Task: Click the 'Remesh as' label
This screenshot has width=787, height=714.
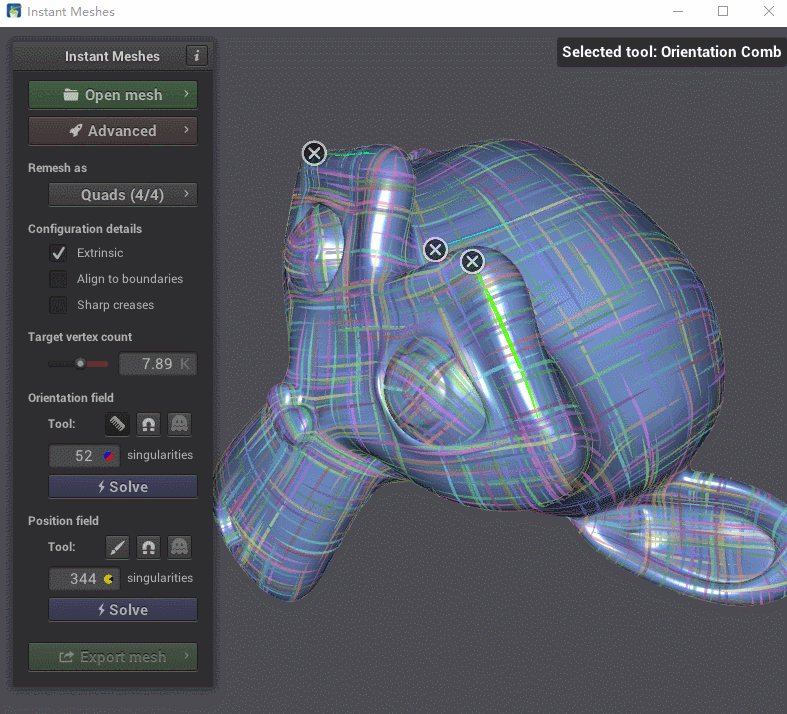Action: [57, 168]
